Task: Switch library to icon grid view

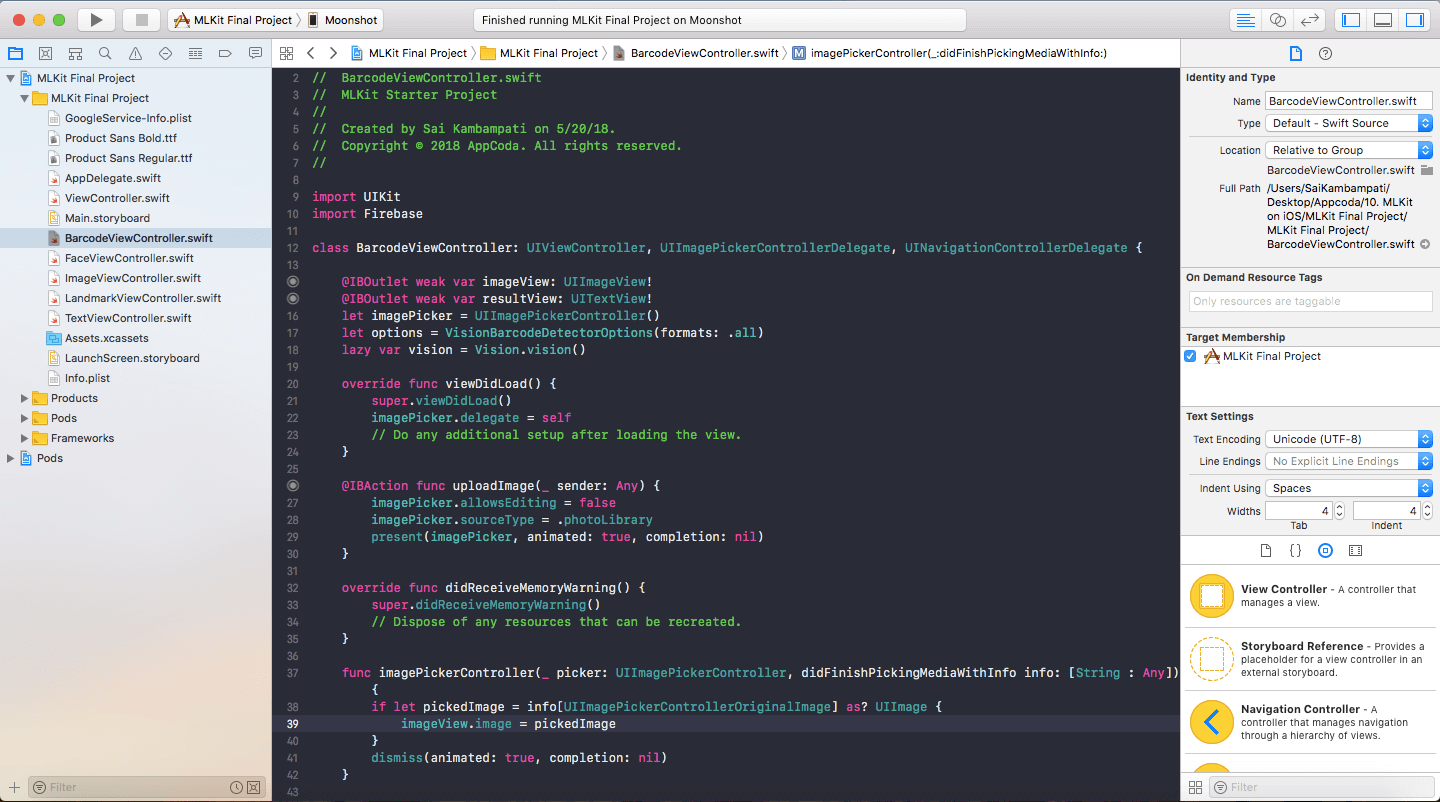Action: 1196,787
